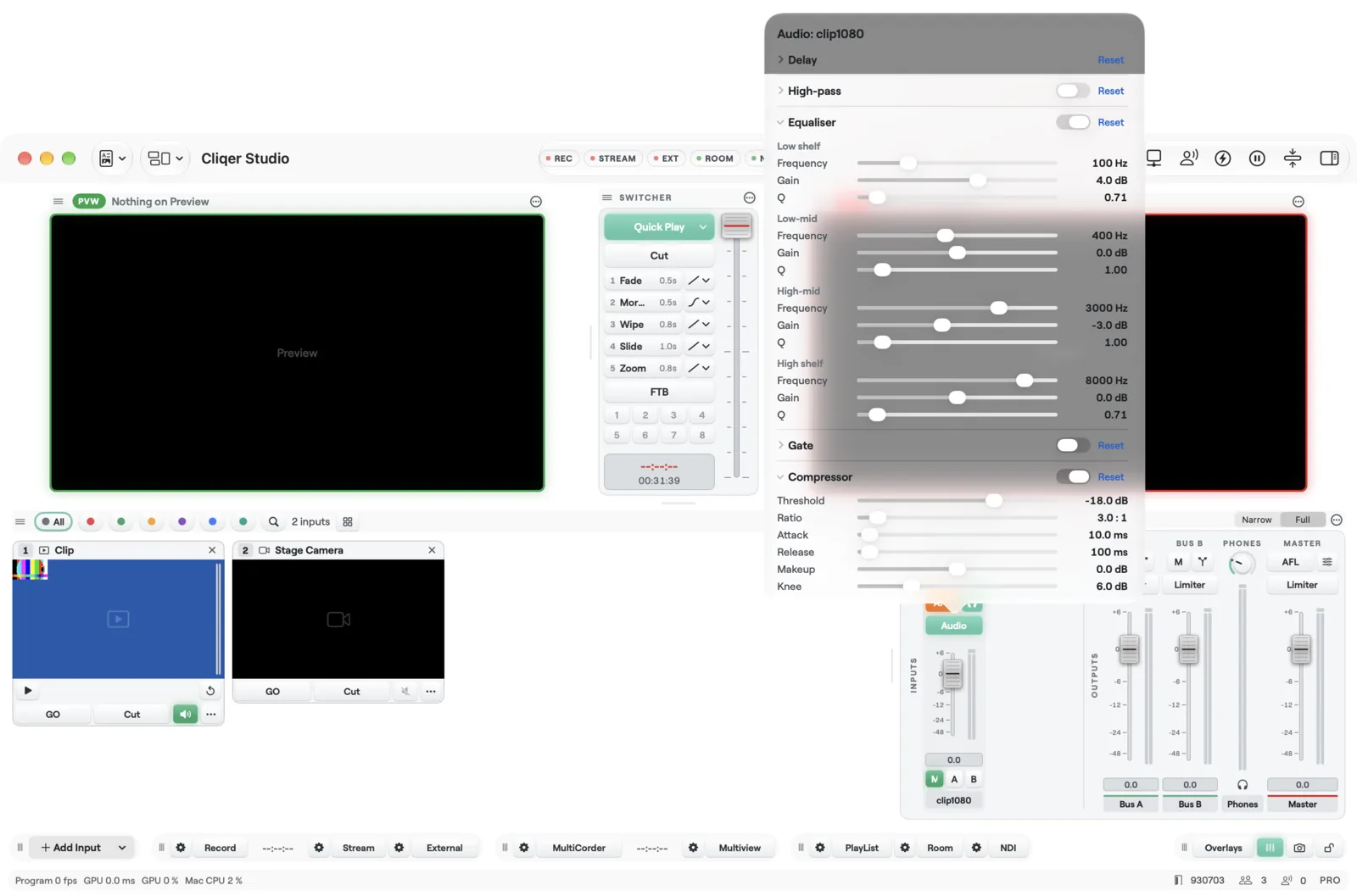Toggle Master routing M on clip1080
1357x896 pixels.
pos(935,779)
